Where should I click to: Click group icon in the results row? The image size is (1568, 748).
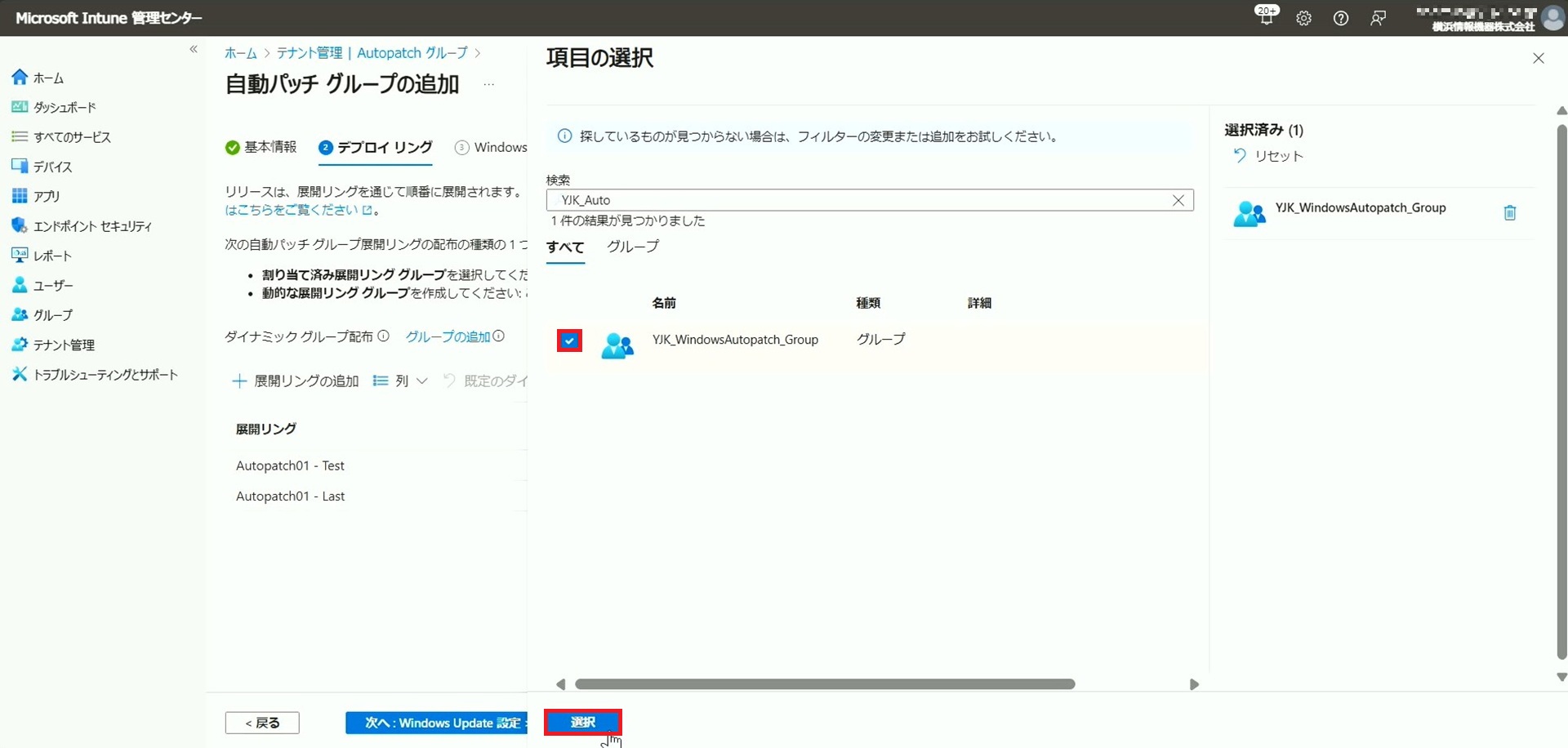617,345
